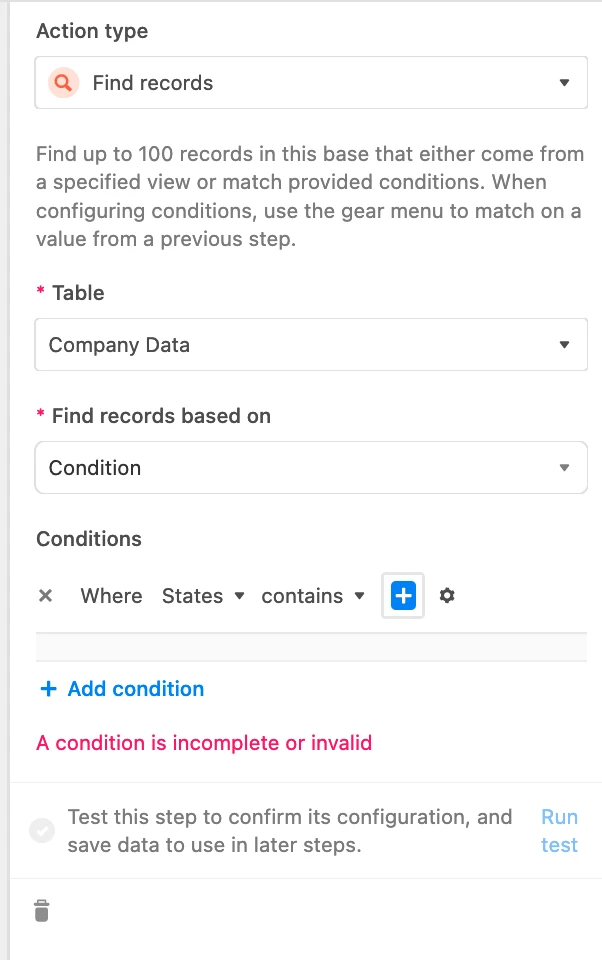Click the Table dropdown arrow
This screenshot has height=960, width=602.
tap(565, 345)
